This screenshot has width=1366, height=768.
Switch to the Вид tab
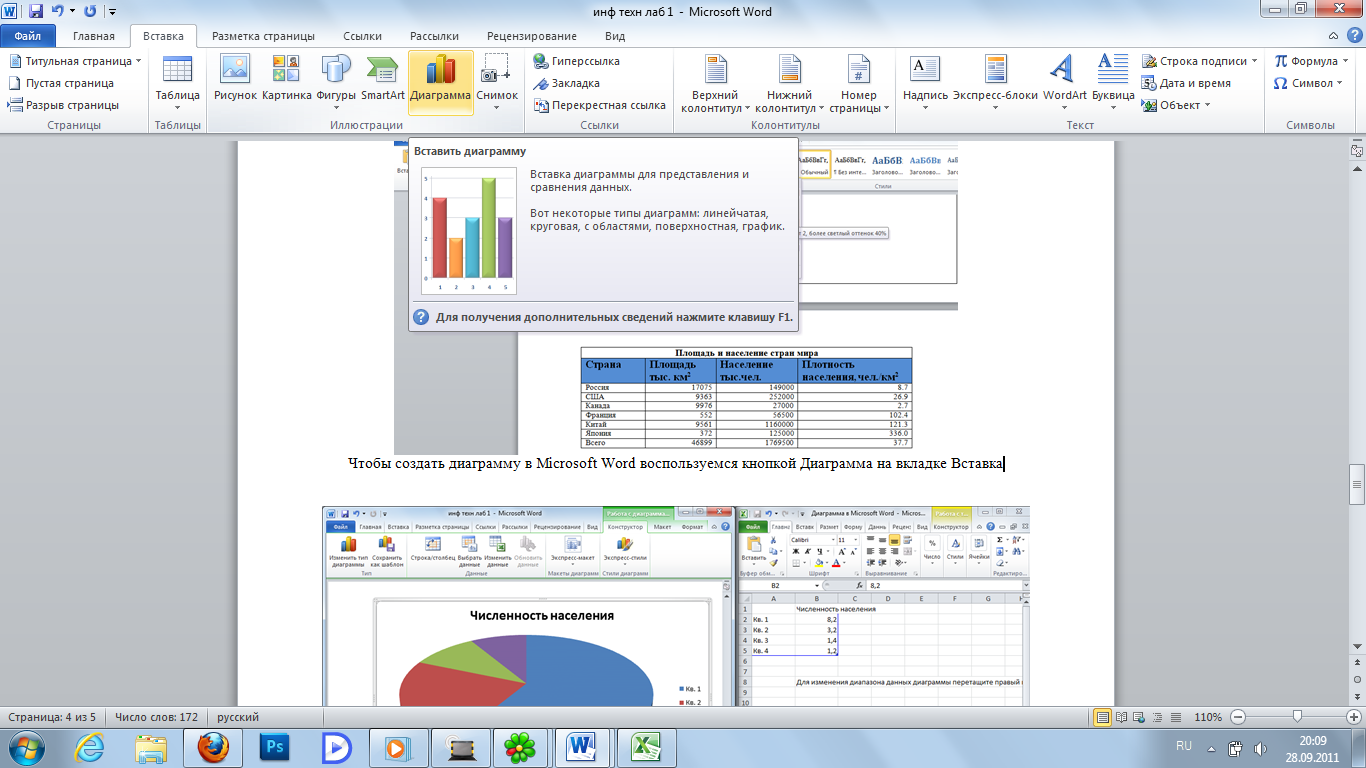[x=615, y=36]
